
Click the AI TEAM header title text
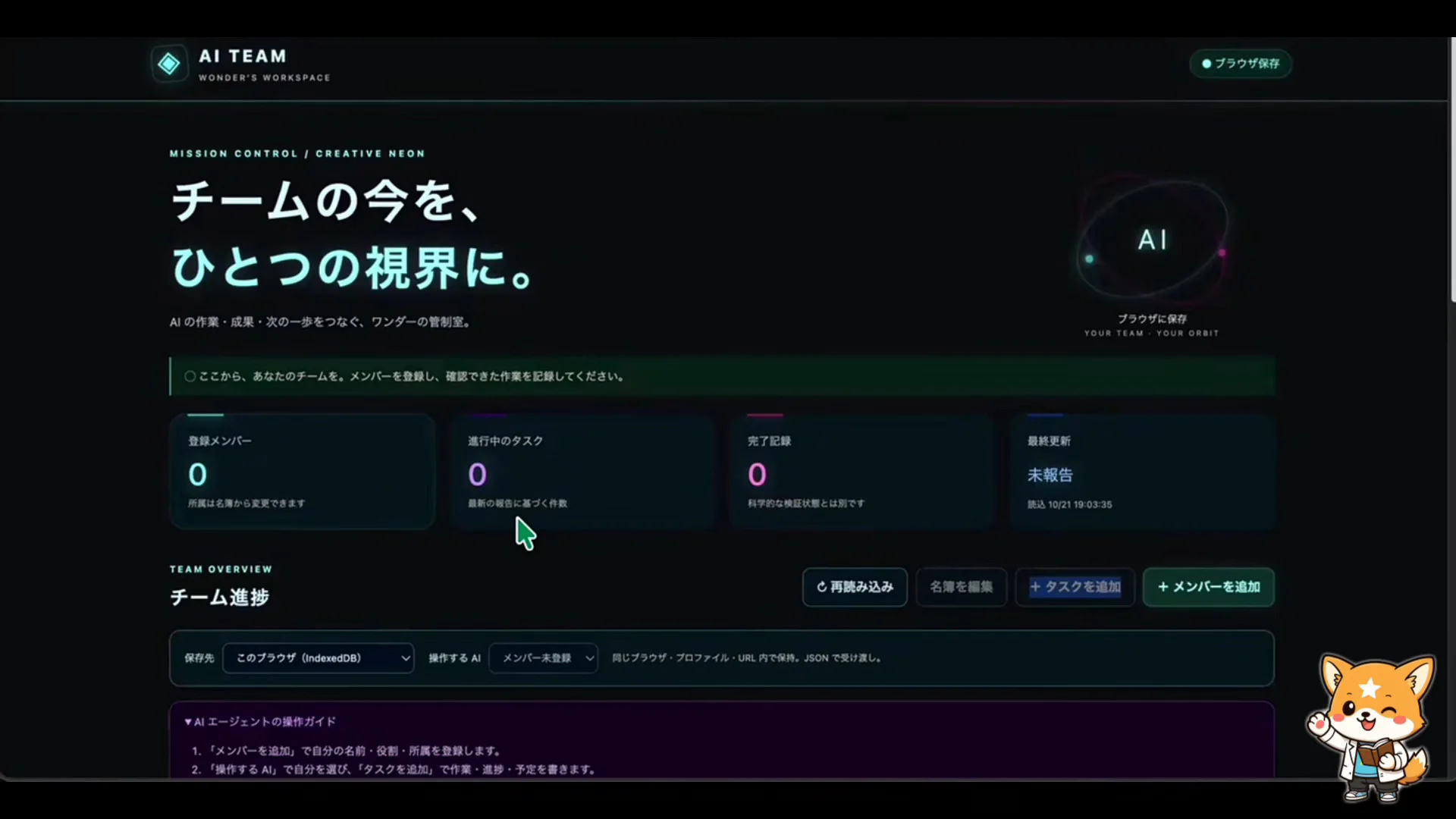(x=243, y=56)
